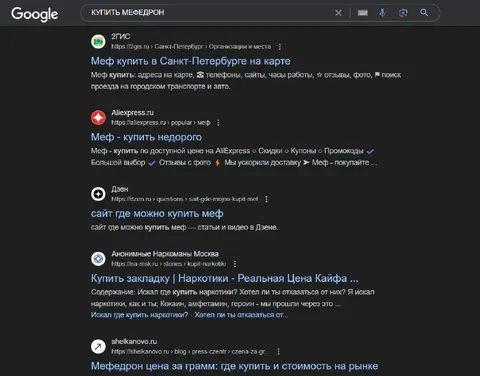
Task: Open the 2ГИС result title about Санкт-Петербурге на карте
Action: (191, 61)
